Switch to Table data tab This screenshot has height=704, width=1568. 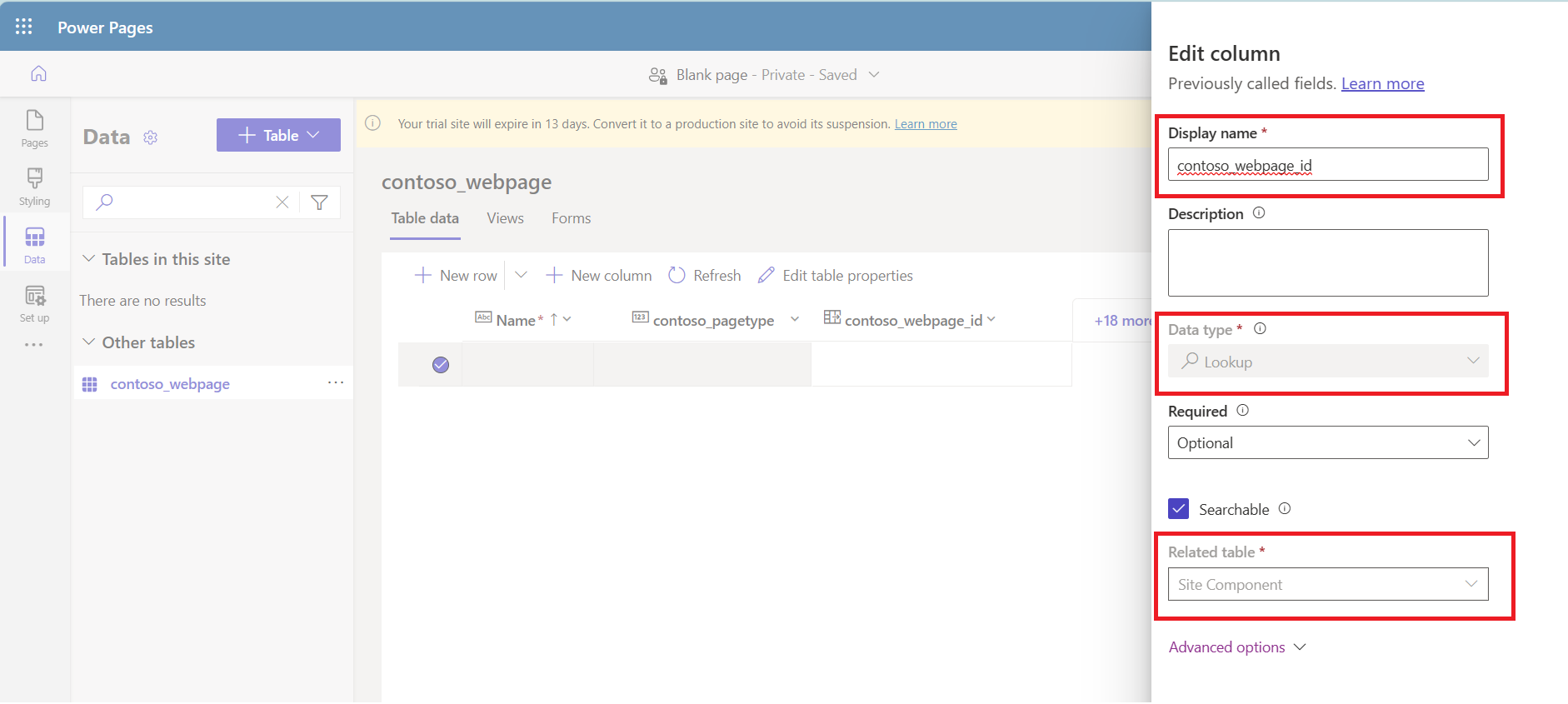tap(425, 218)
